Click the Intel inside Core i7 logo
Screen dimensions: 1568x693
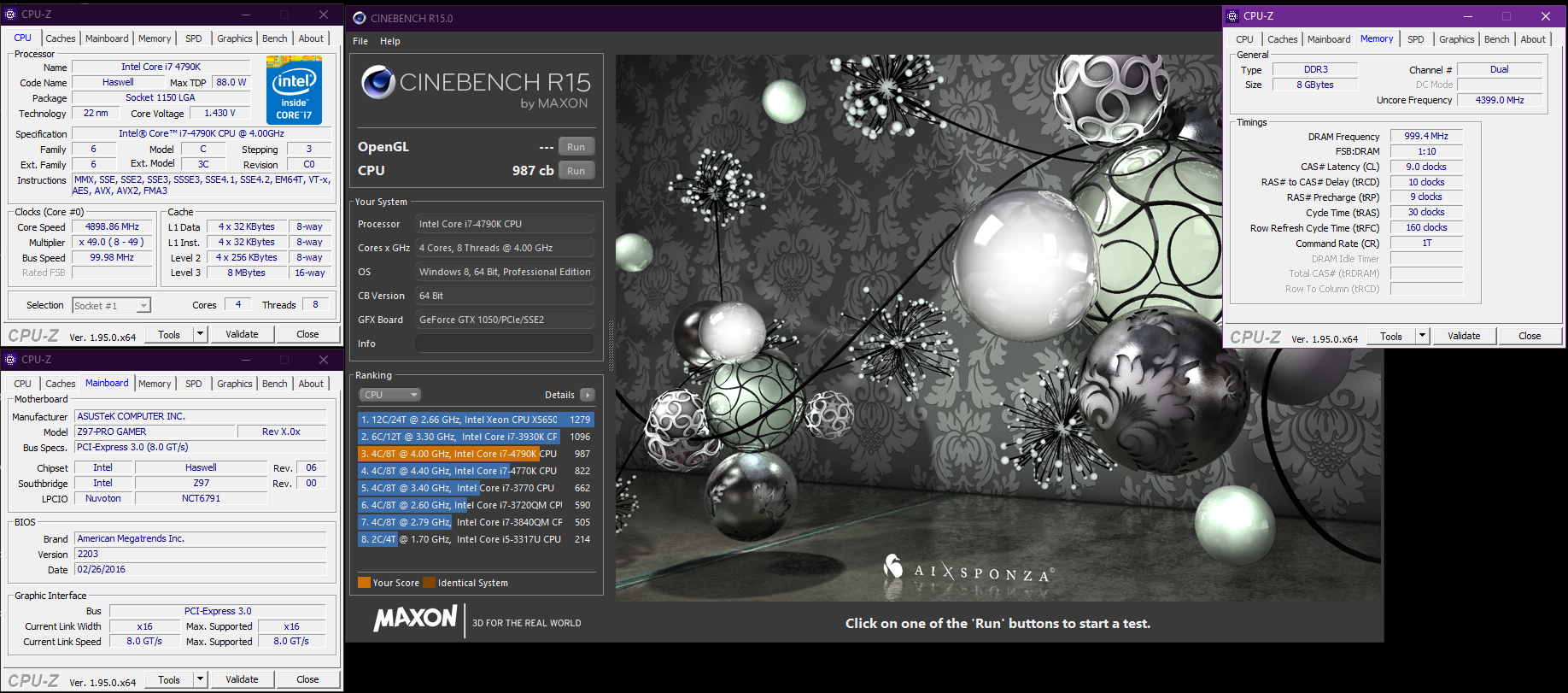pos(294,90)
